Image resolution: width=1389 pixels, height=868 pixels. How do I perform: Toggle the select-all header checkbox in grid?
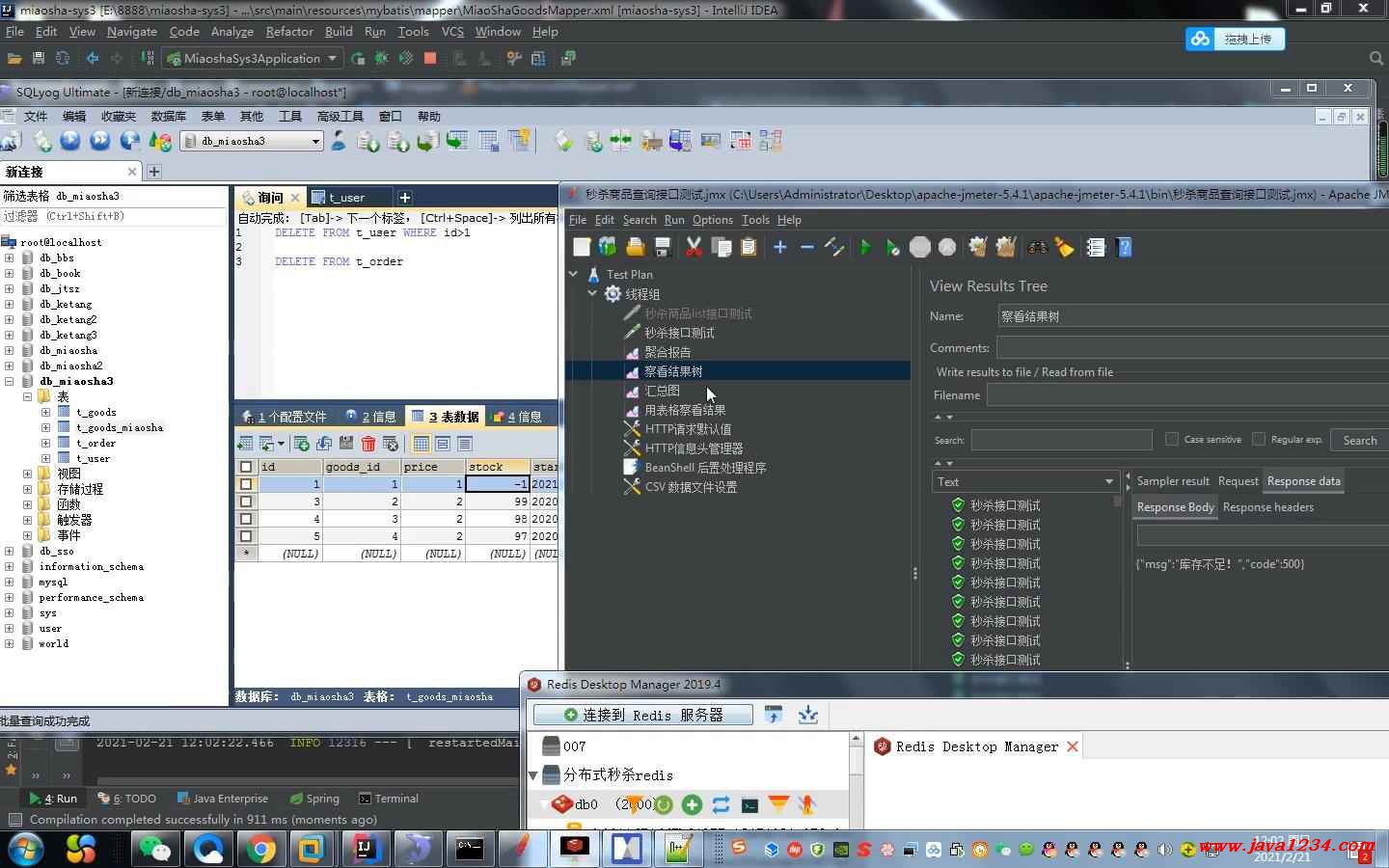pos(246,467)
